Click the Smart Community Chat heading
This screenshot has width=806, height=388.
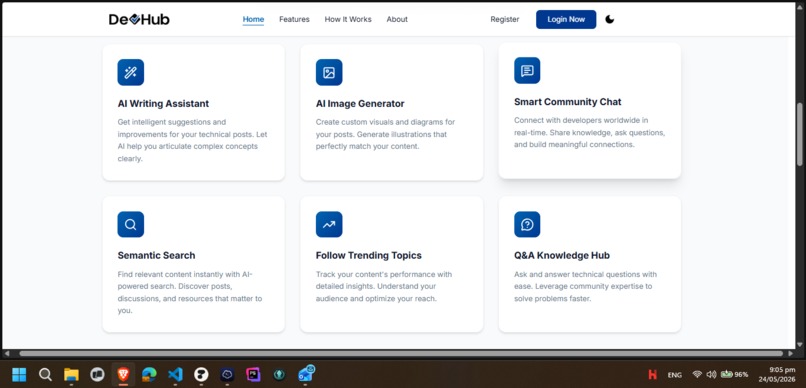tap(567, 102)
